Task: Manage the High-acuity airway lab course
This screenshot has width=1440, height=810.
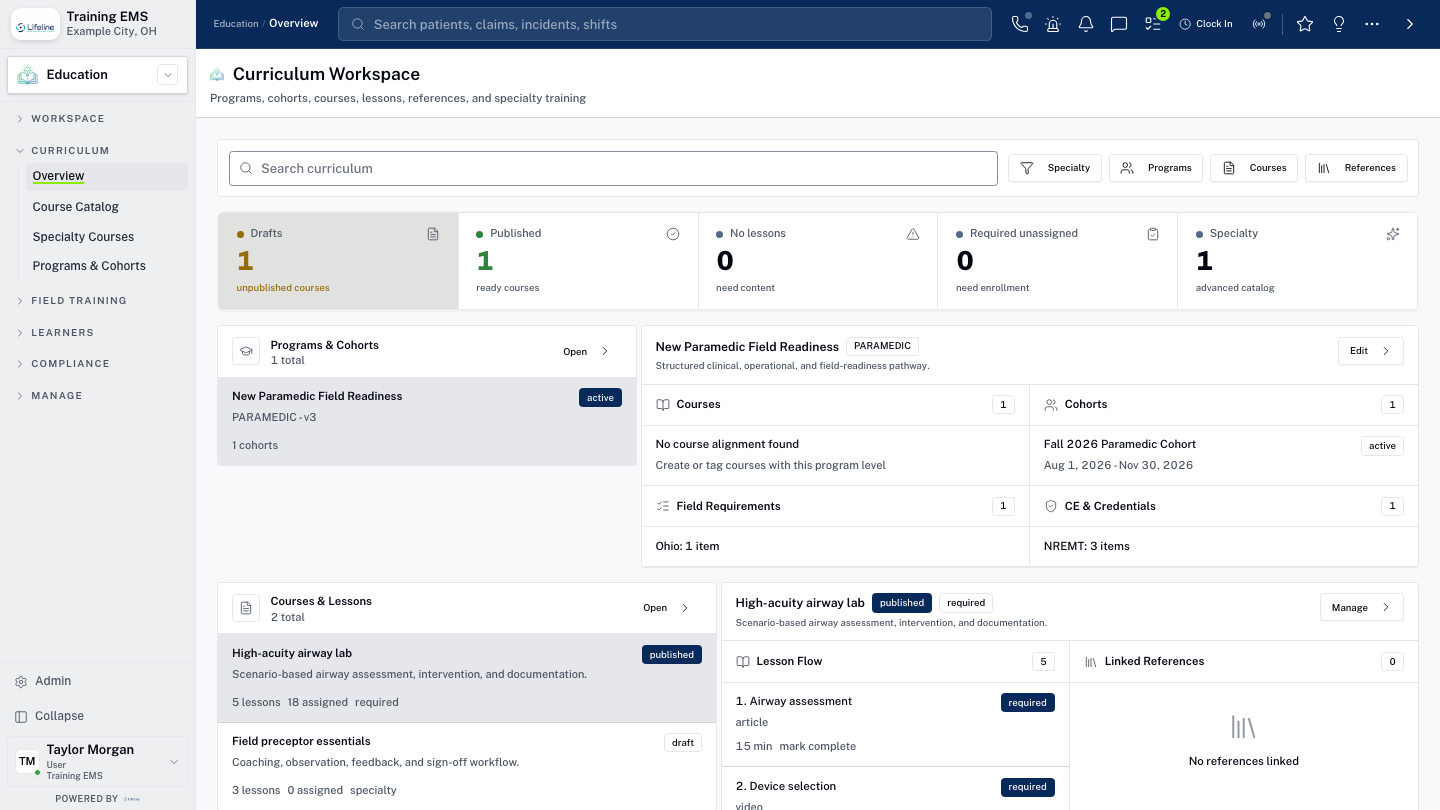Action: coord(1362,607)
